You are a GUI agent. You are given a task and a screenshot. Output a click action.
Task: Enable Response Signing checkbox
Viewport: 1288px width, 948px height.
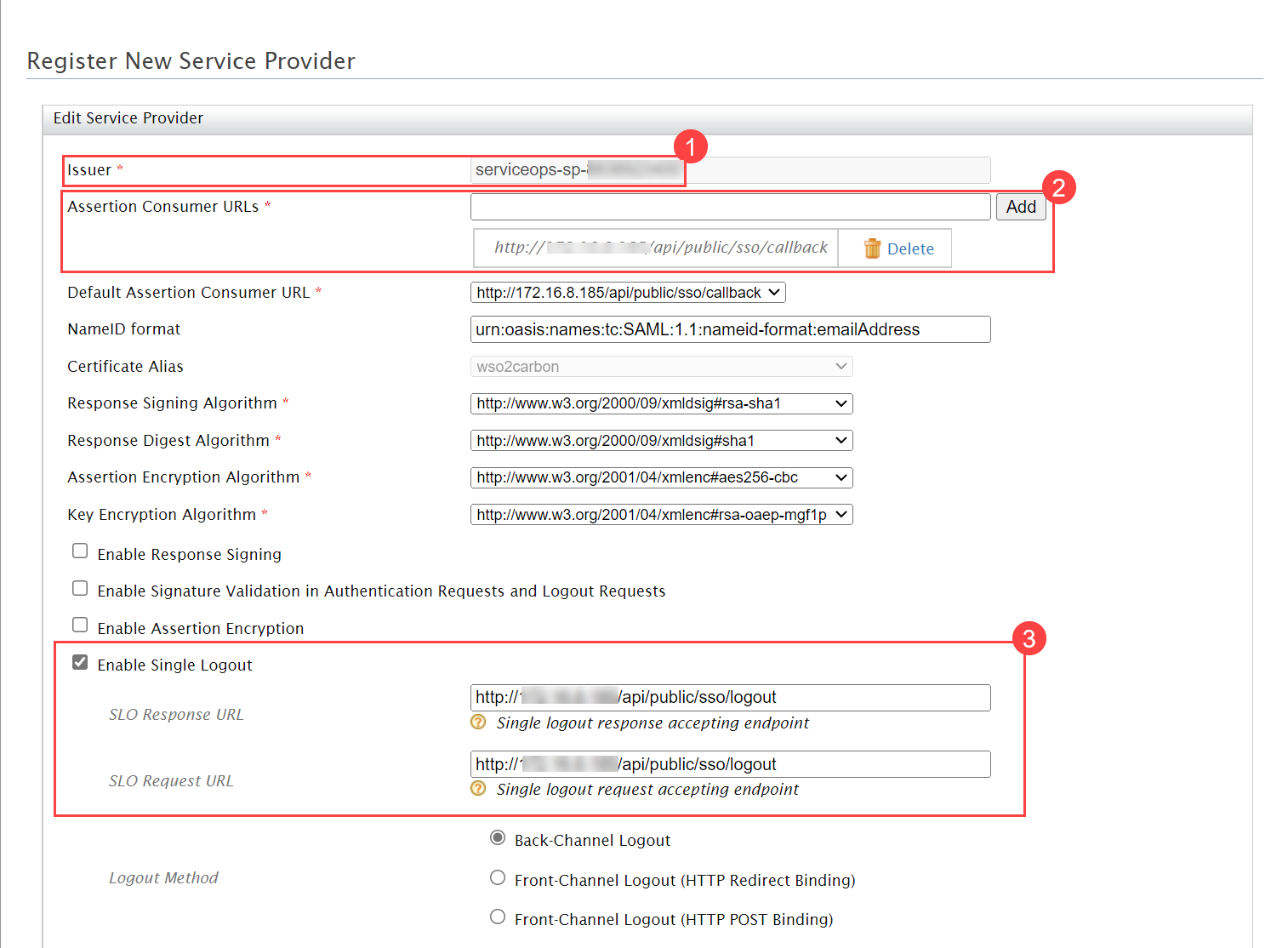coord(79,551)
